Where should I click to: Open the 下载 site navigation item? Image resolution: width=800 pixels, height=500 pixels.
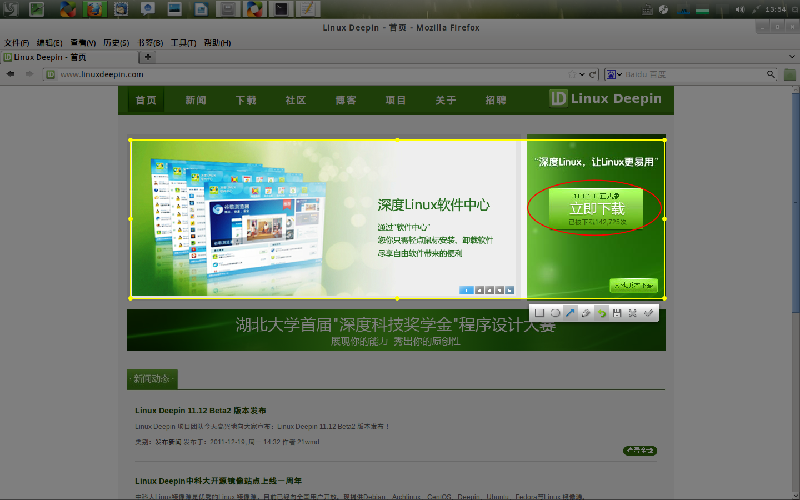click(246, 100)
